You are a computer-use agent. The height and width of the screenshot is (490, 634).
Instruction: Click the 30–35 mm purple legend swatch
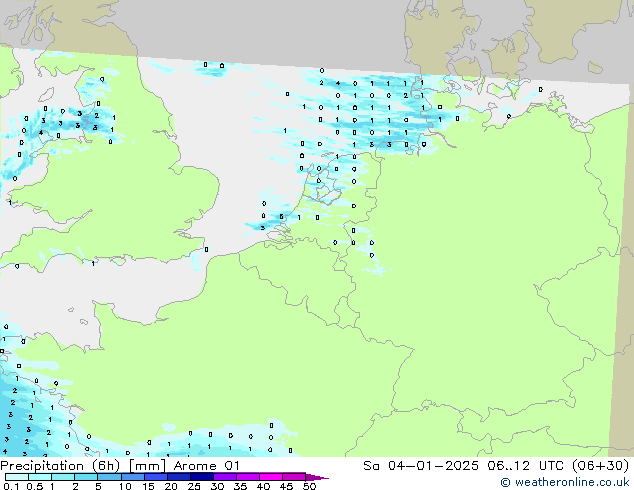[224, 477]
